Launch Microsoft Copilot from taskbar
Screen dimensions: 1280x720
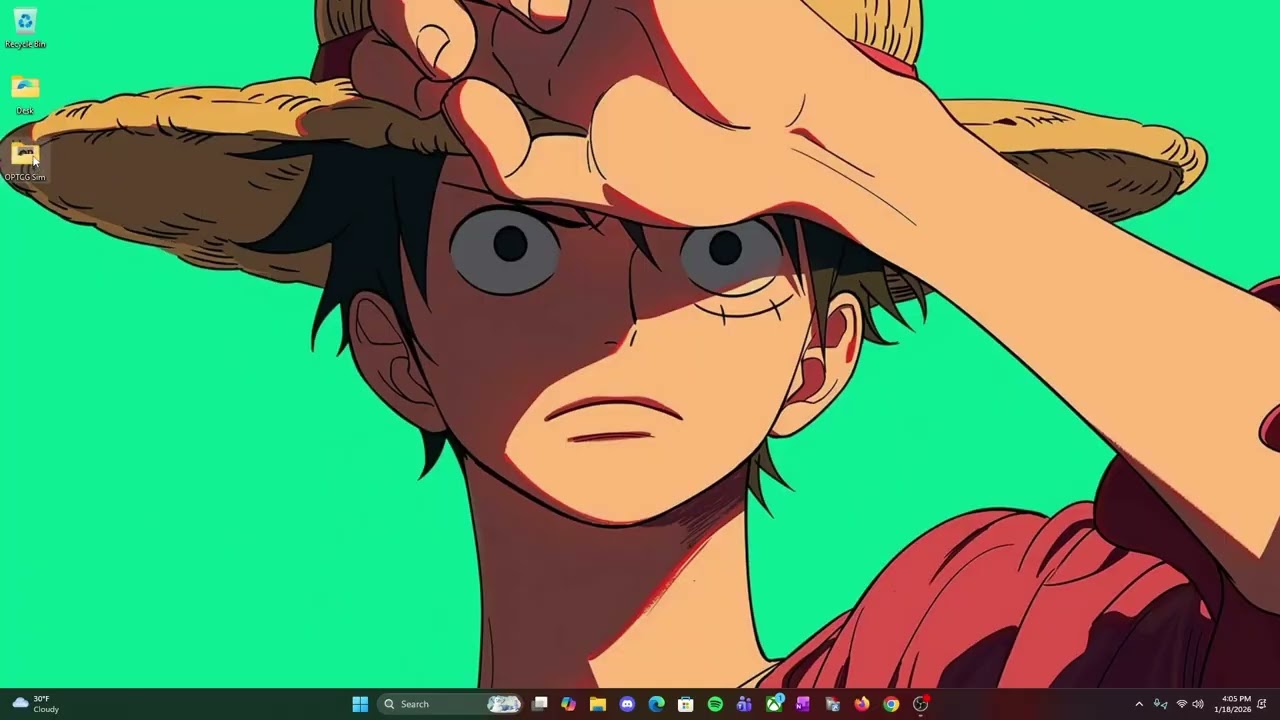[x=568, y=704]
